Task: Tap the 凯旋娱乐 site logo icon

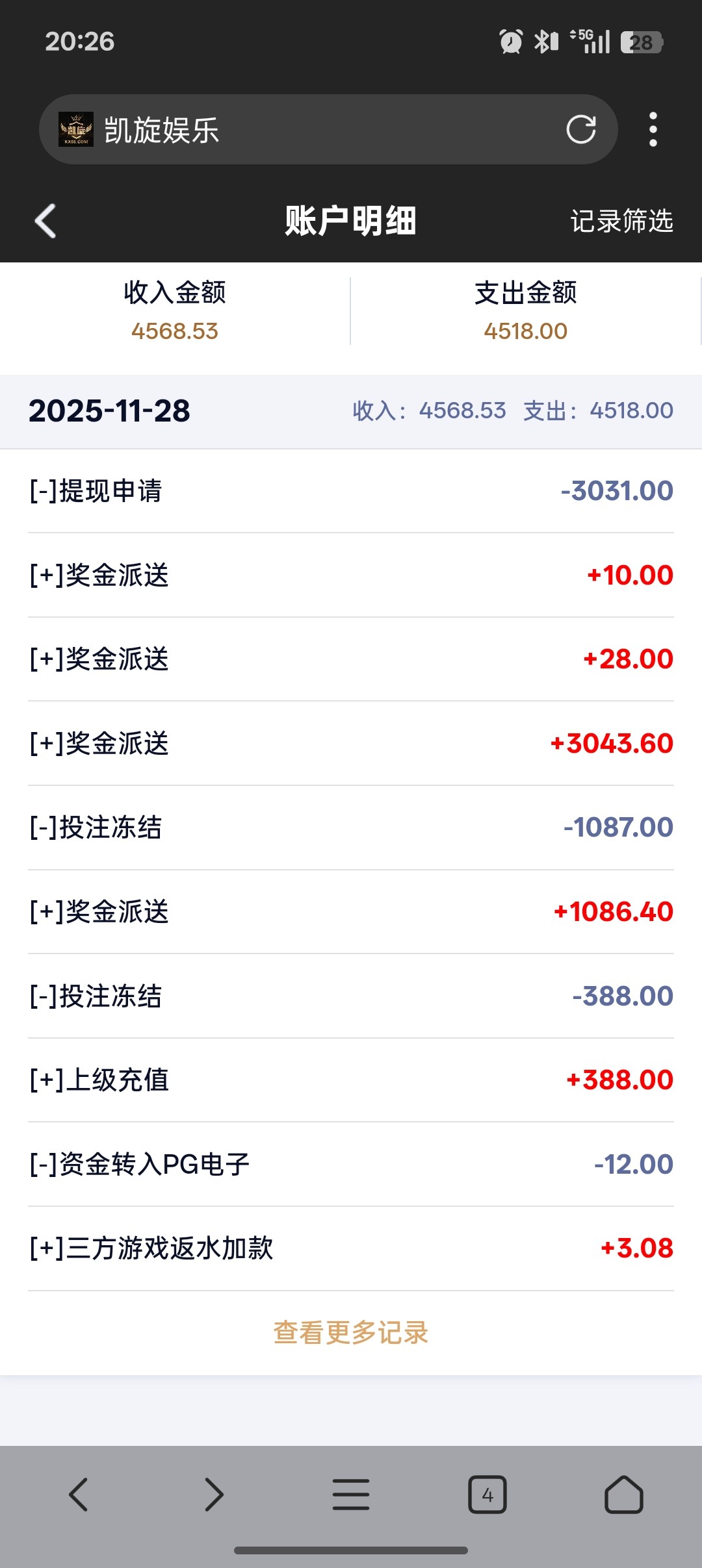Action: (x=76, y=129)
